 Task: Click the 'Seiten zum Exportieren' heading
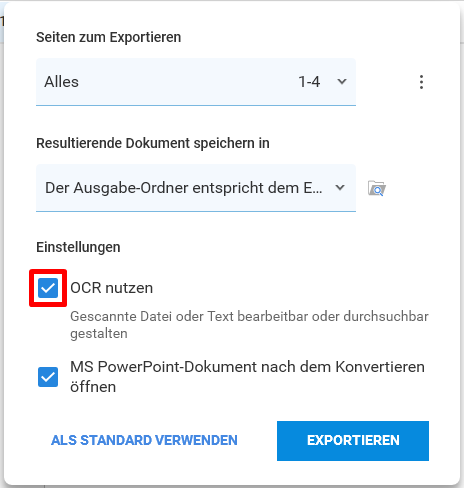click(x=109, y=37)
